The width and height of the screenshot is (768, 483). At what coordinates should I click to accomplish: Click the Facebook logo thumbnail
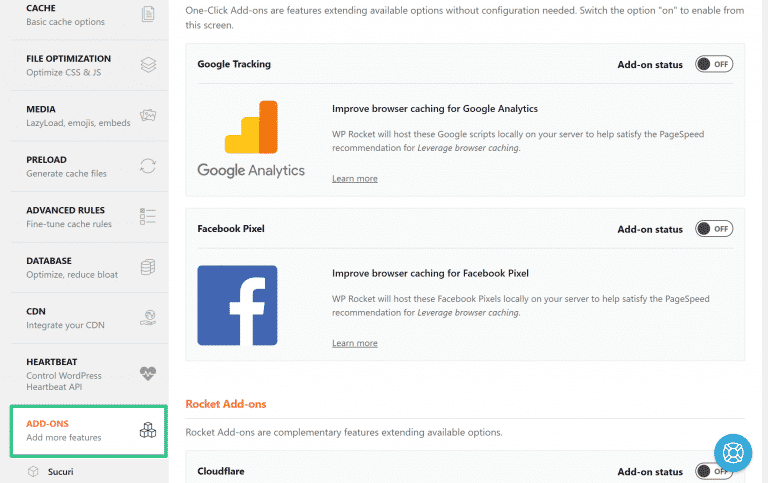[x=237, y=305]
